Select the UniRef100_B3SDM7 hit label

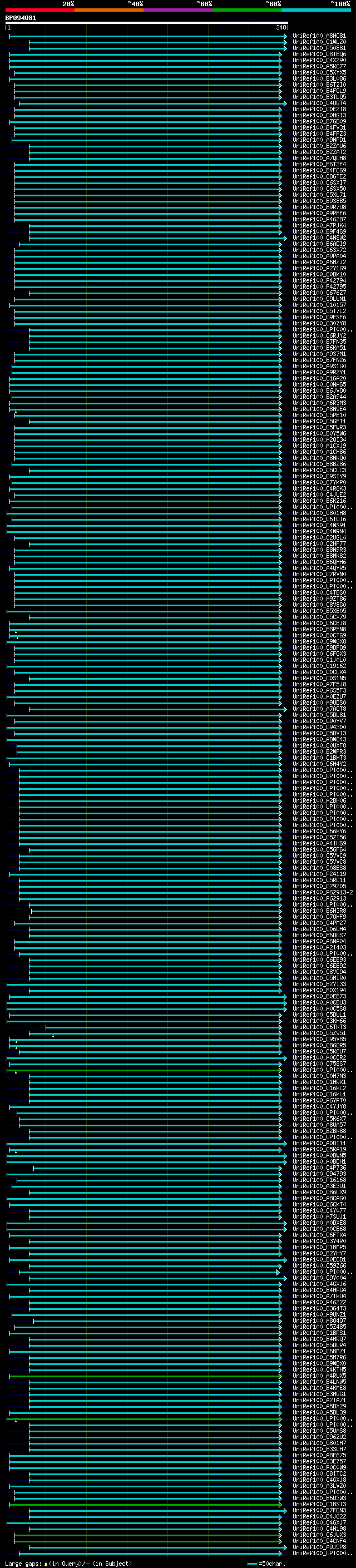click(319, 1449)
